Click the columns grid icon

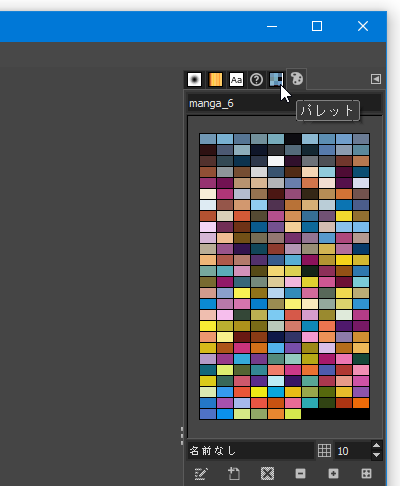pyautogui.click(x=324, y=451)
